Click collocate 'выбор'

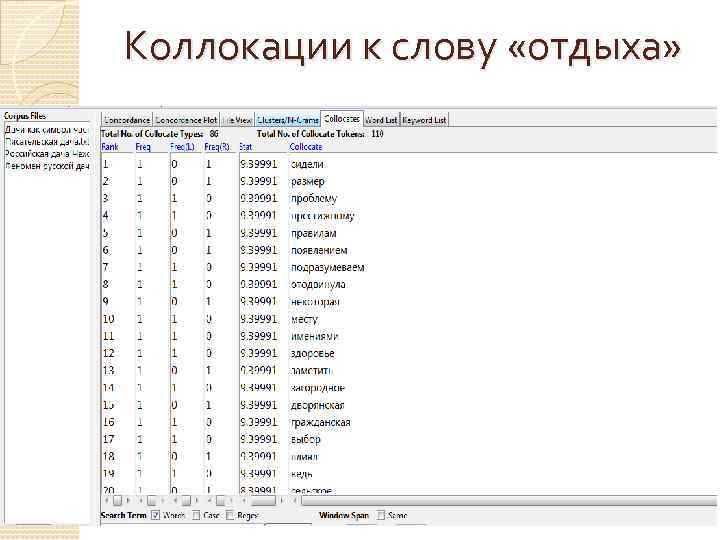point(306,439)
